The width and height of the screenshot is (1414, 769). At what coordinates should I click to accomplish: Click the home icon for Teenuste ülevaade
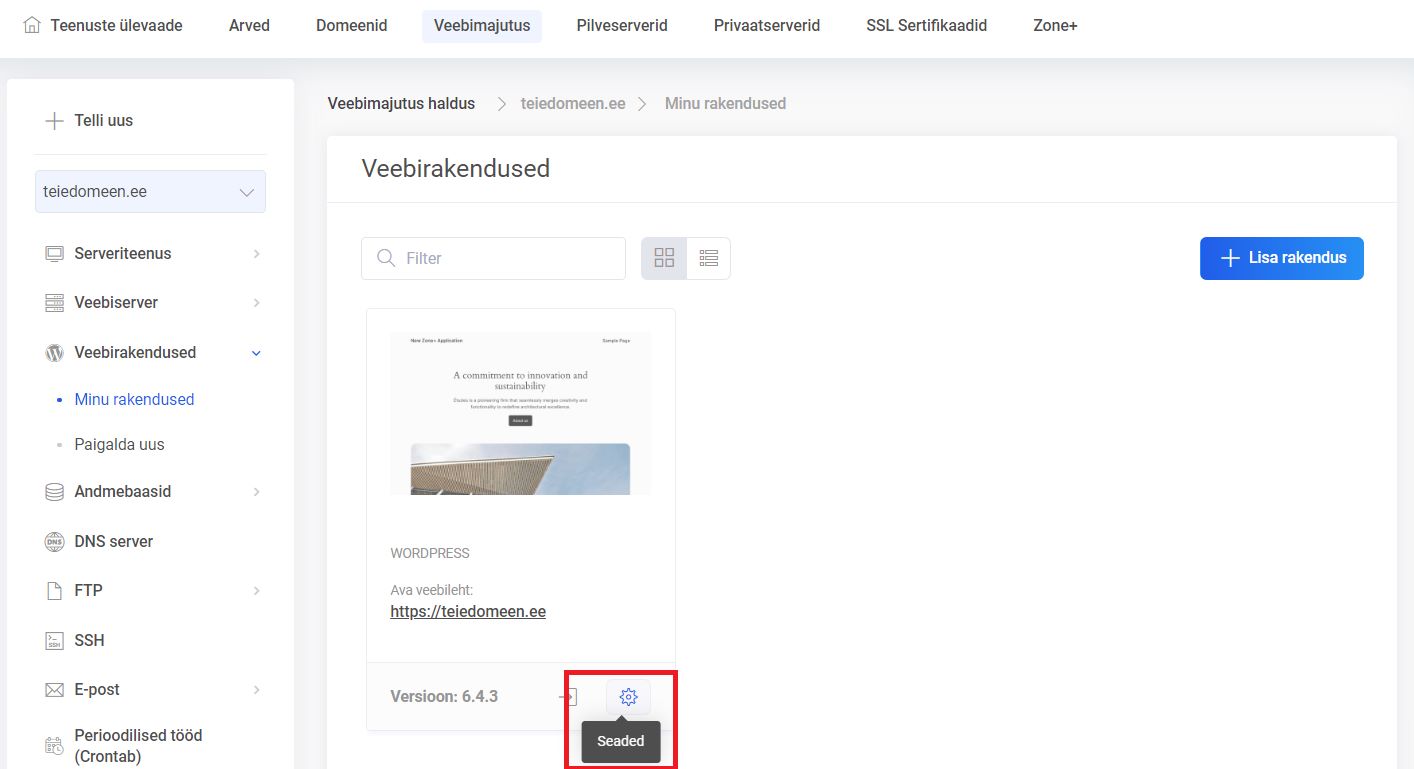pyautogui.click(x=32, y=25)
